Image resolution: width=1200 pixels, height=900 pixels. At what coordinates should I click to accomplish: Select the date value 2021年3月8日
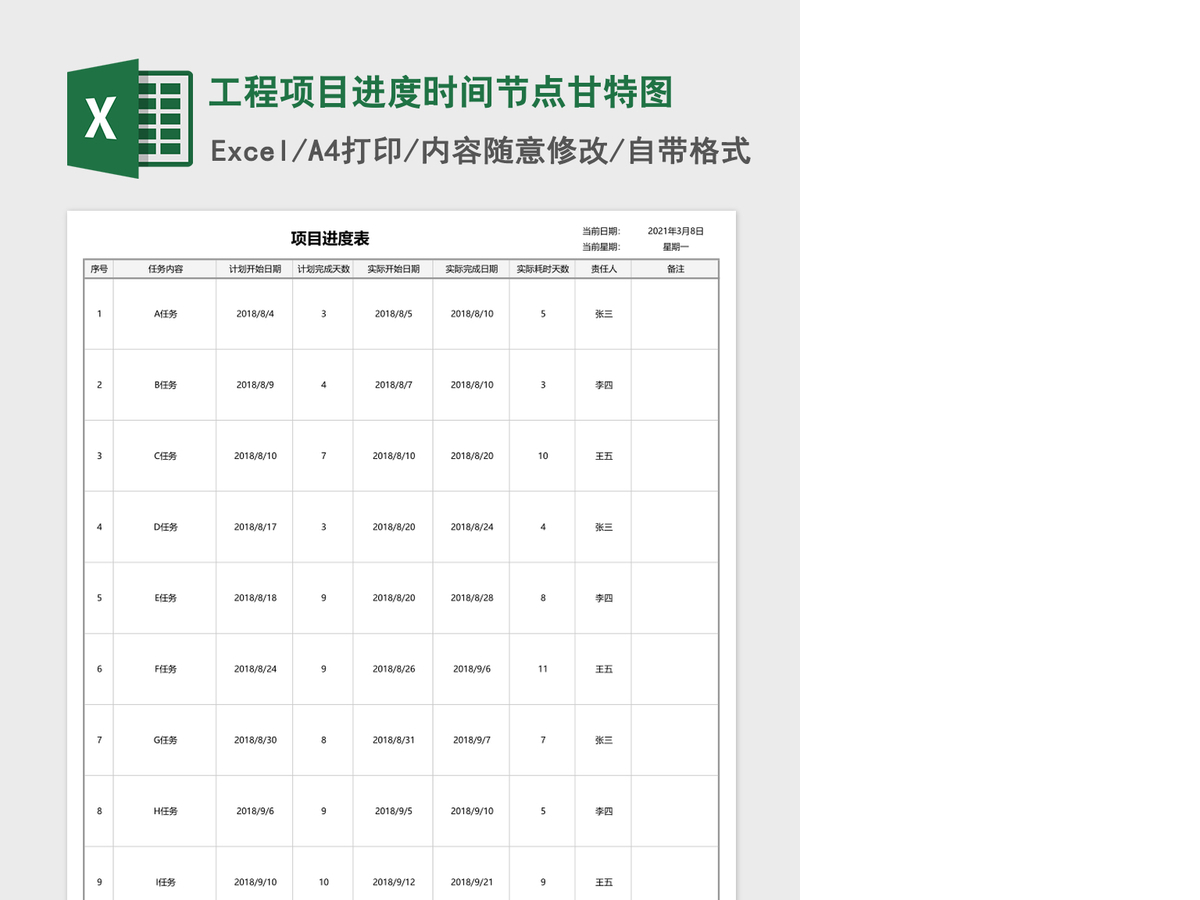(676, 231)
